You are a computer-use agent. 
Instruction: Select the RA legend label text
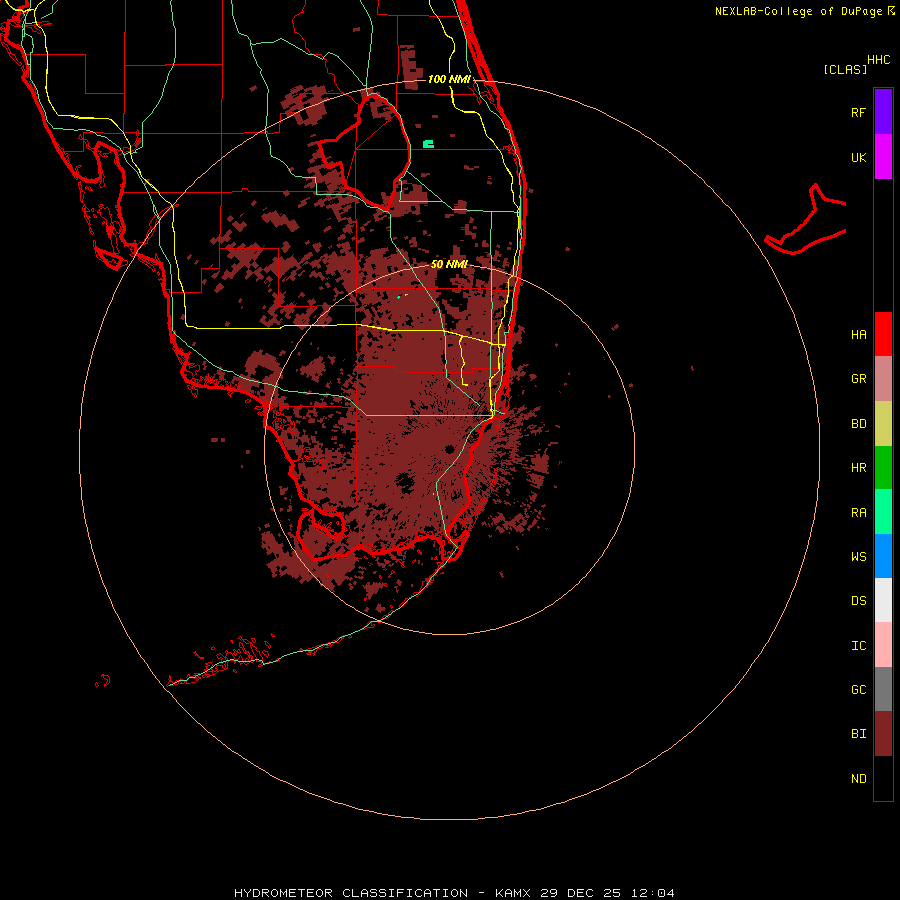858,512
